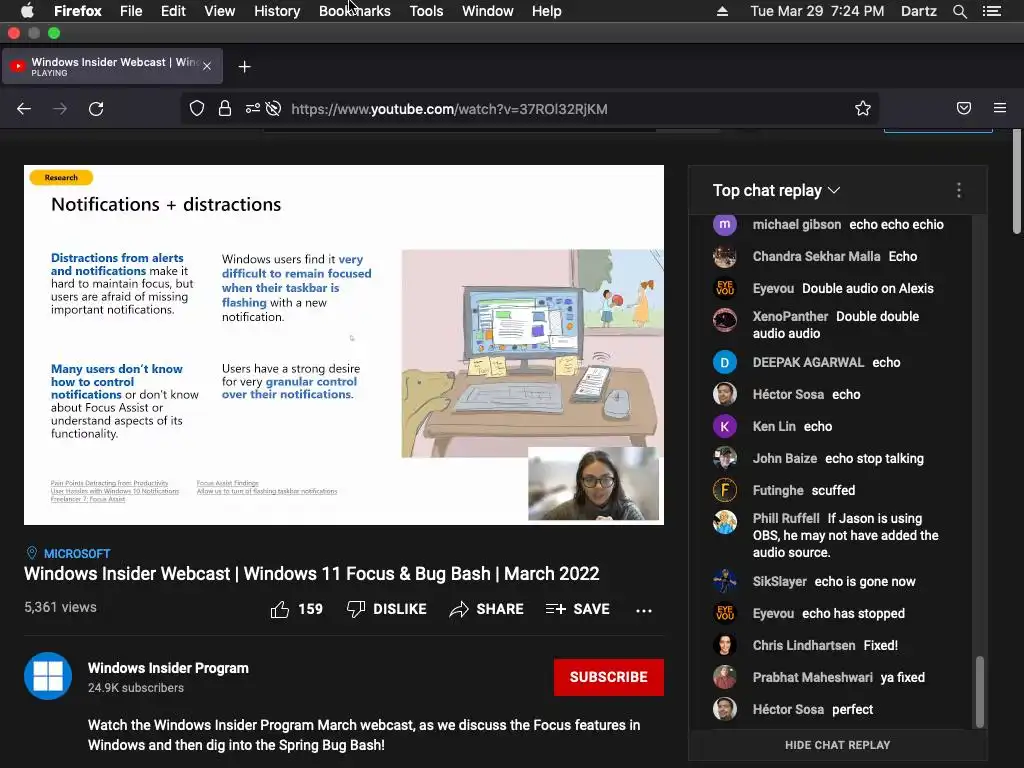Open Windows Insider Program channel avatar
This screenshot has height=768, width=1024.
coord(48,676)
